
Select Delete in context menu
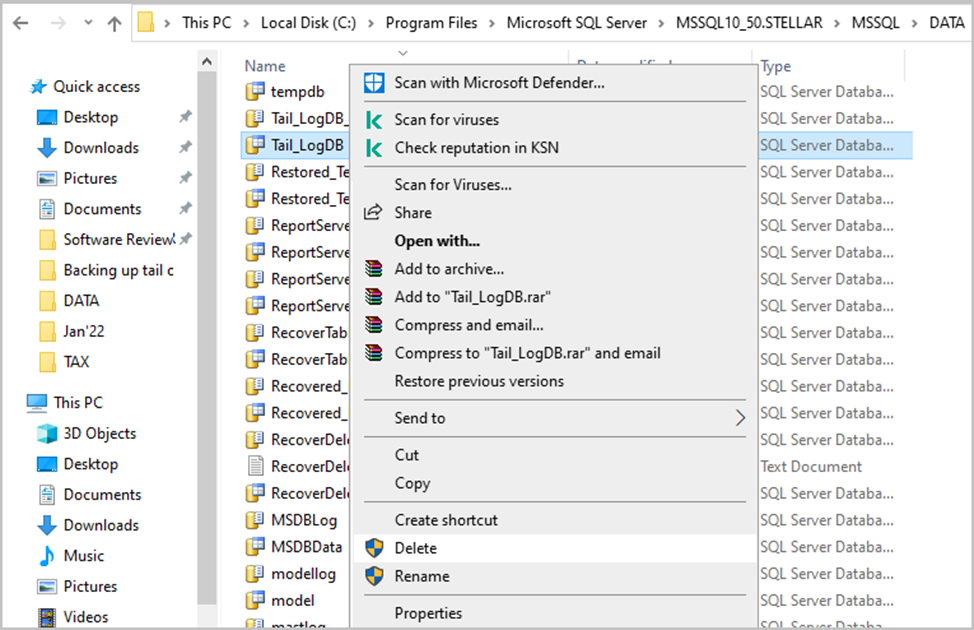coord(554,548)
